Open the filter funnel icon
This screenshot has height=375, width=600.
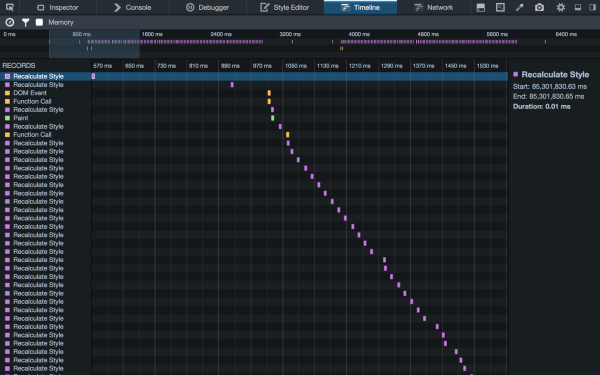(x=25, y=23)
